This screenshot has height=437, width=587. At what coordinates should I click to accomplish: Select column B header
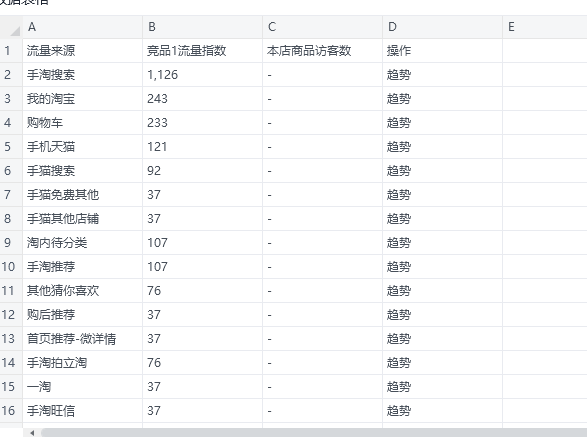click(x=203, y=27)
